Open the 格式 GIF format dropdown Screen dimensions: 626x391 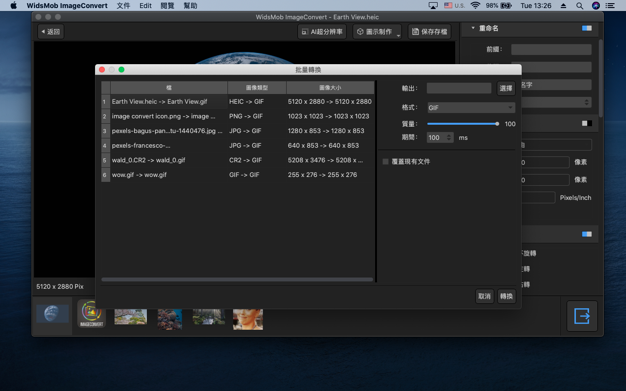471,107
